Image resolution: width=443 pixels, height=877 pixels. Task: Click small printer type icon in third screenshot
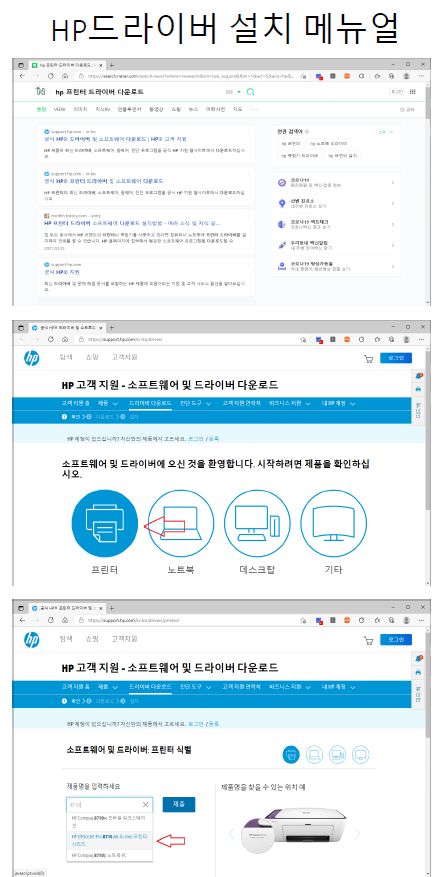291,755
